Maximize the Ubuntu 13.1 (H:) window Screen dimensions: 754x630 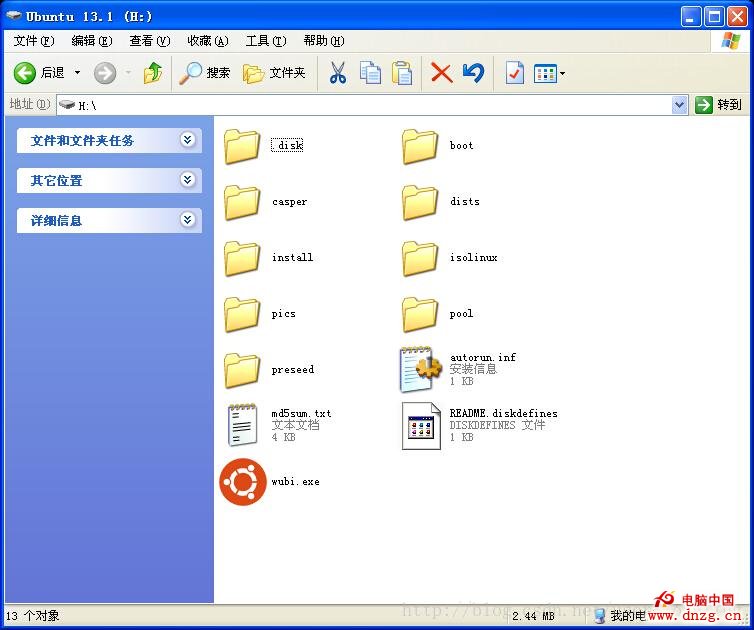tap(714, 17)
